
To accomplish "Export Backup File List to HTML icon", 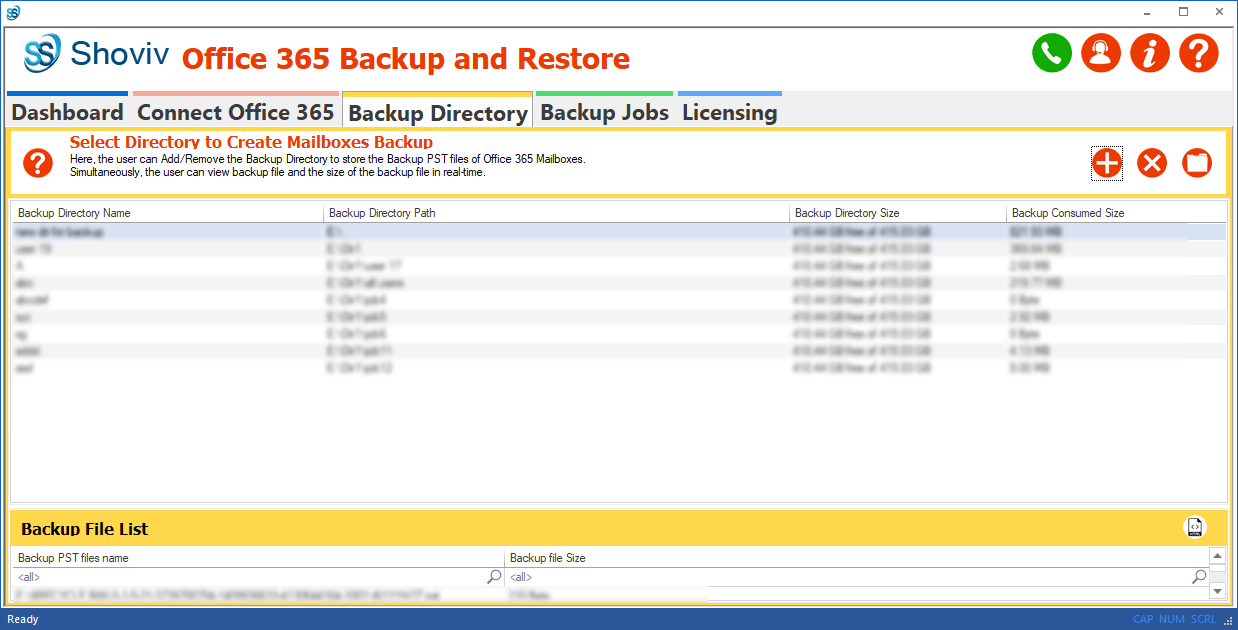I will click(x=1195, y=527).
